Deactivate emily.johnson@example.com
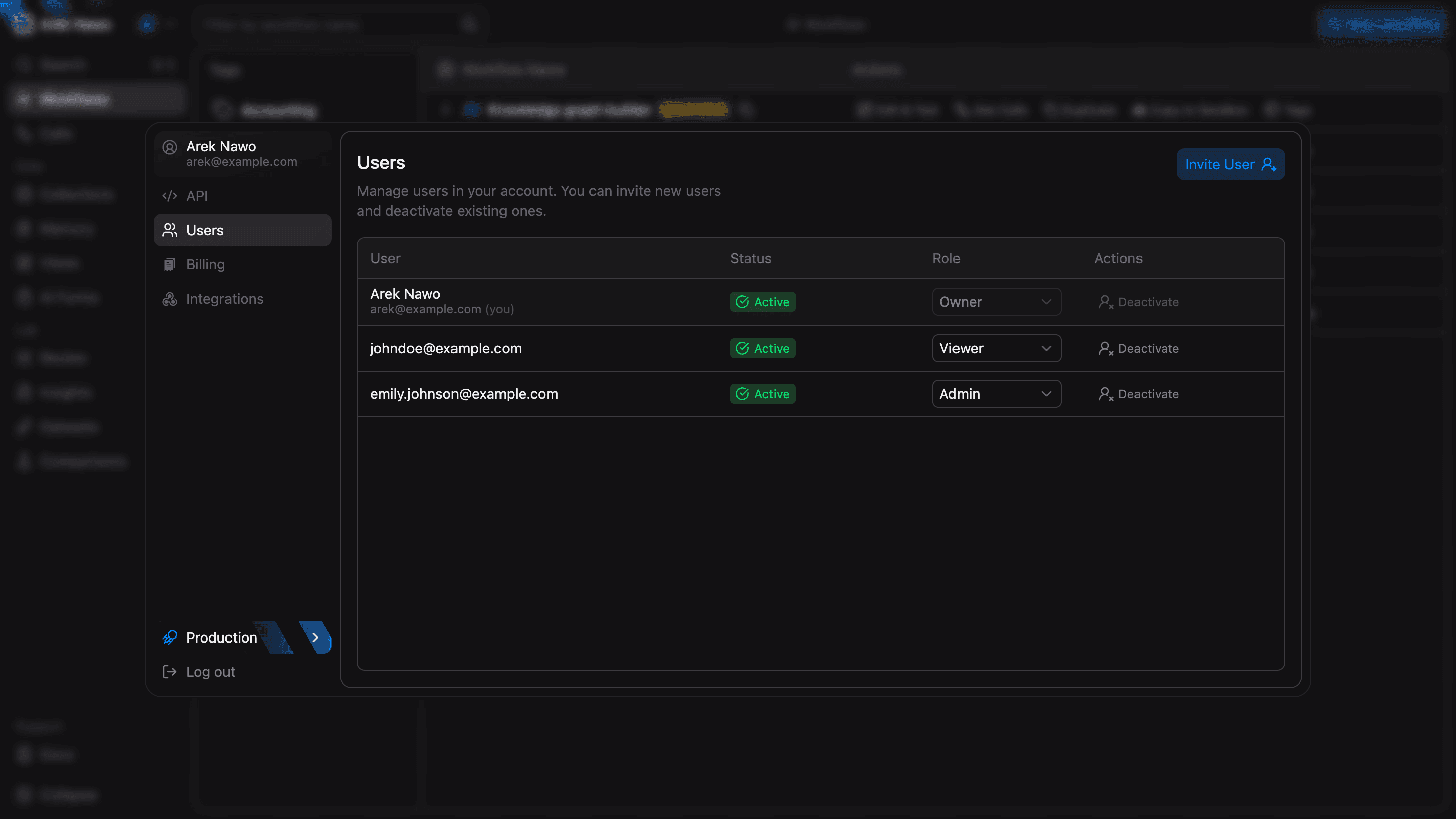This screenshot has width=1456, height=819. tap(1139, 394)
